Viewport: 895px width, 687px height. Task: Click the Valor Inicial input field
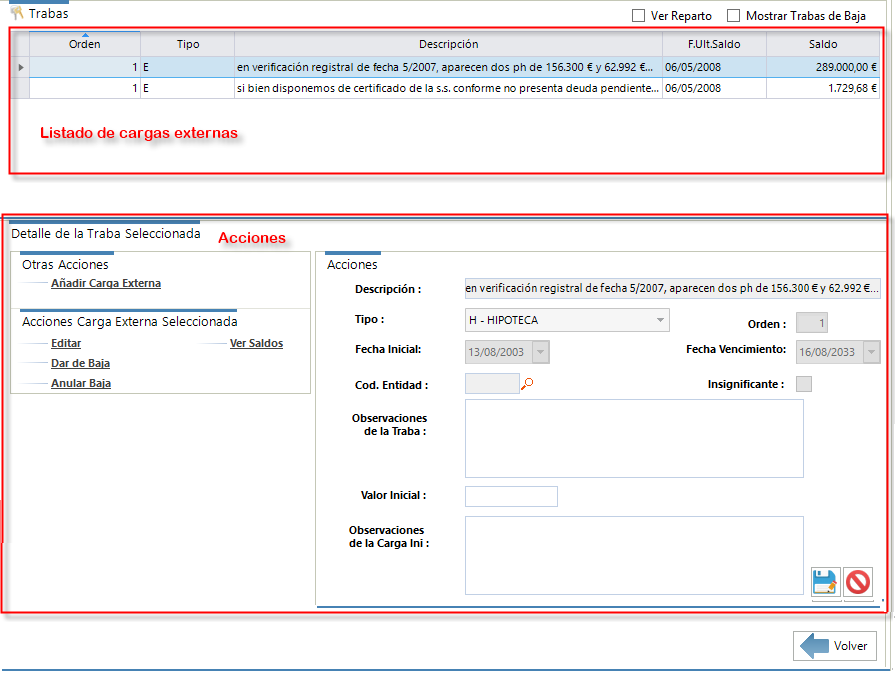click(x=511, y=496)
